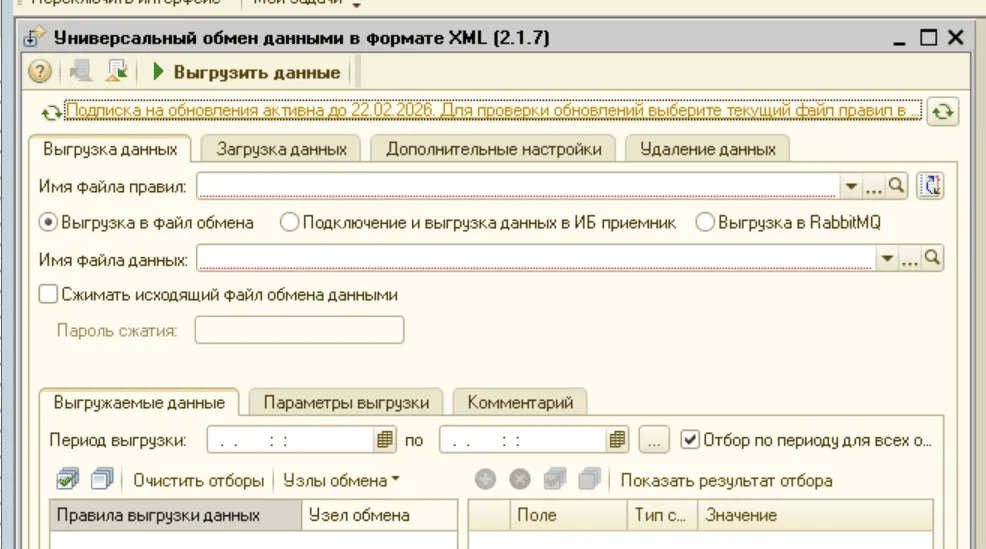Viewport: 986px width, 549px height.
Task: Select "Выгрузка в файл обмена" radio option
Action: pos(47,222)
